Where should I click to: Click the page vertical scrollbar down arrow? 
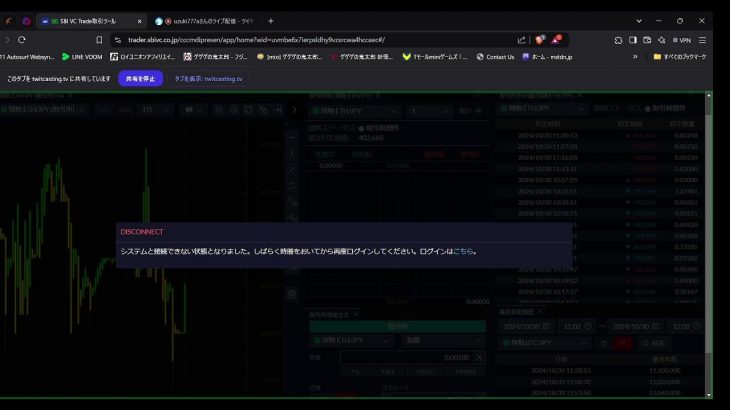point(709,395)
